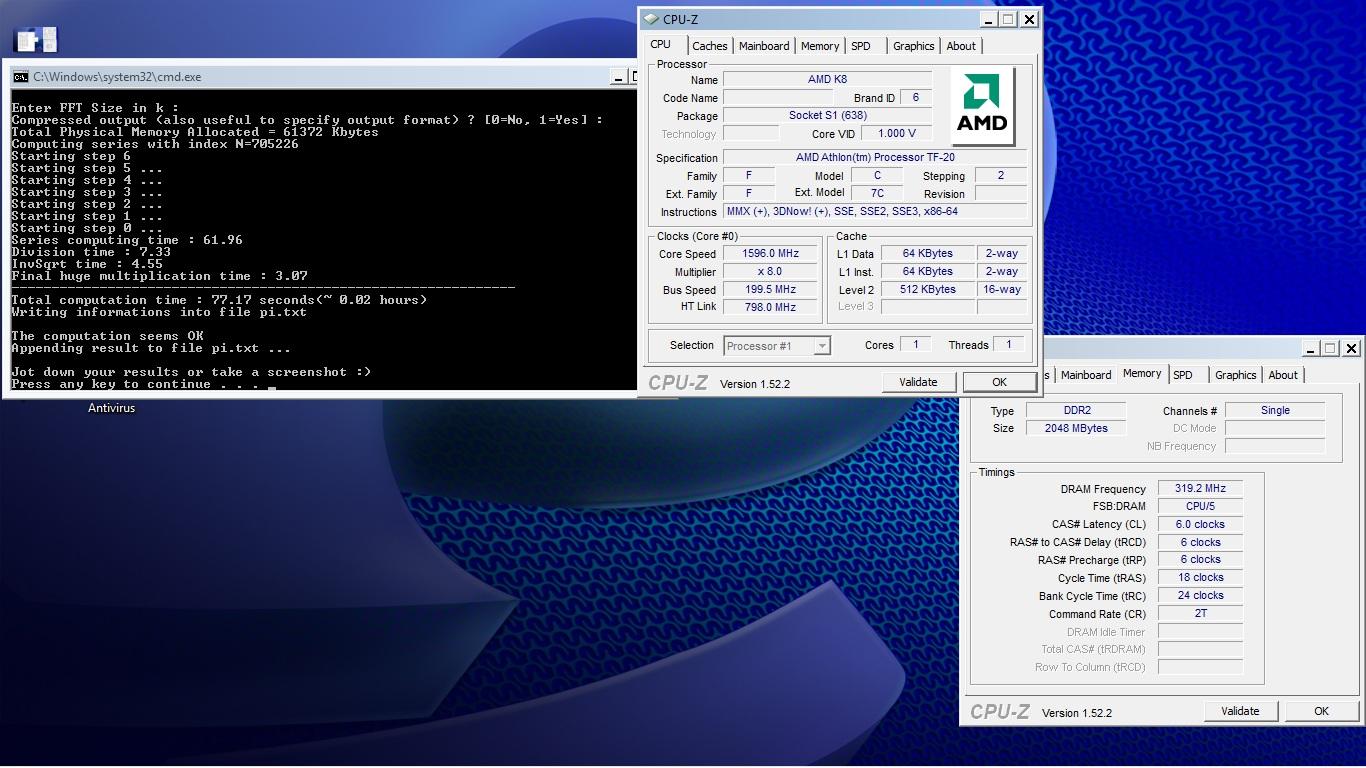The image size is (1366, 768).
Task: Close the rear Memory CPU-Z window
Action: (1351, 348)
